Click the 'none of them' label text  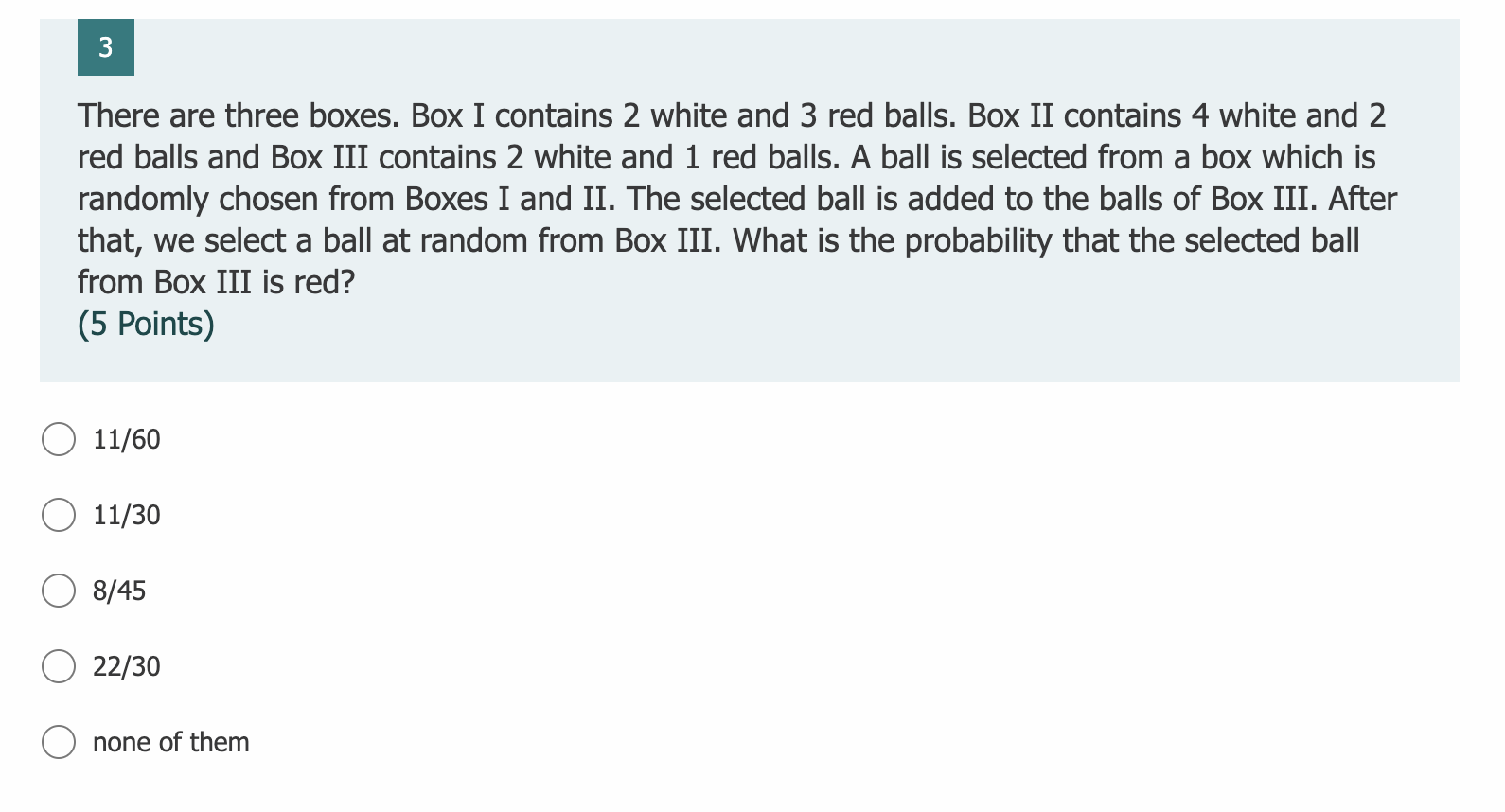pyautogui.click(x=171, y=742)
